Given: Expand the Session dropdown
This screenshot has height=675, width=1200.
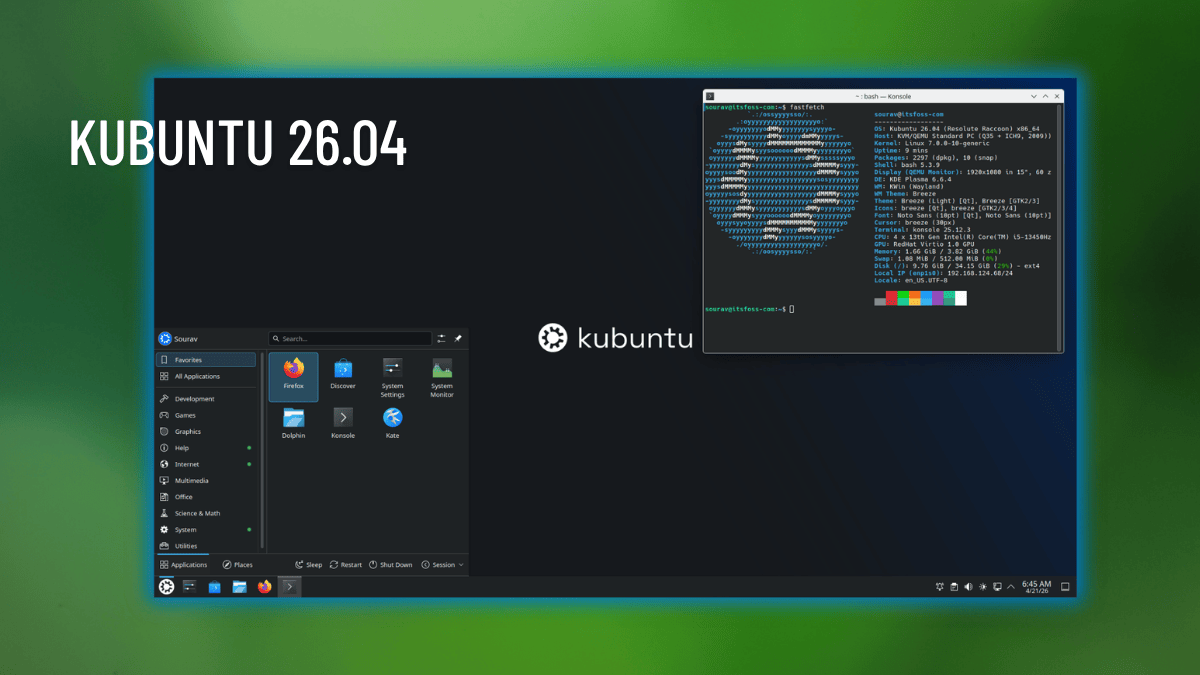Looking at the screenshot, I should (x=442, y=564).
